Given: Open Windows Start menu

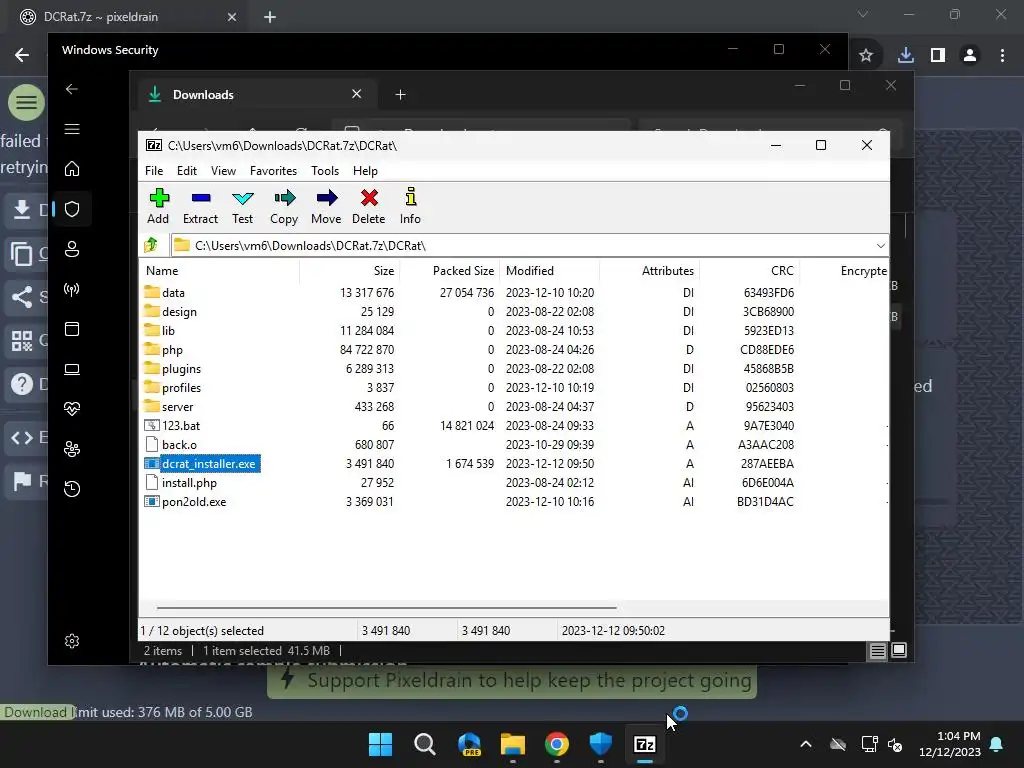Looking at the screenshot, I should (x=381, y=744).
